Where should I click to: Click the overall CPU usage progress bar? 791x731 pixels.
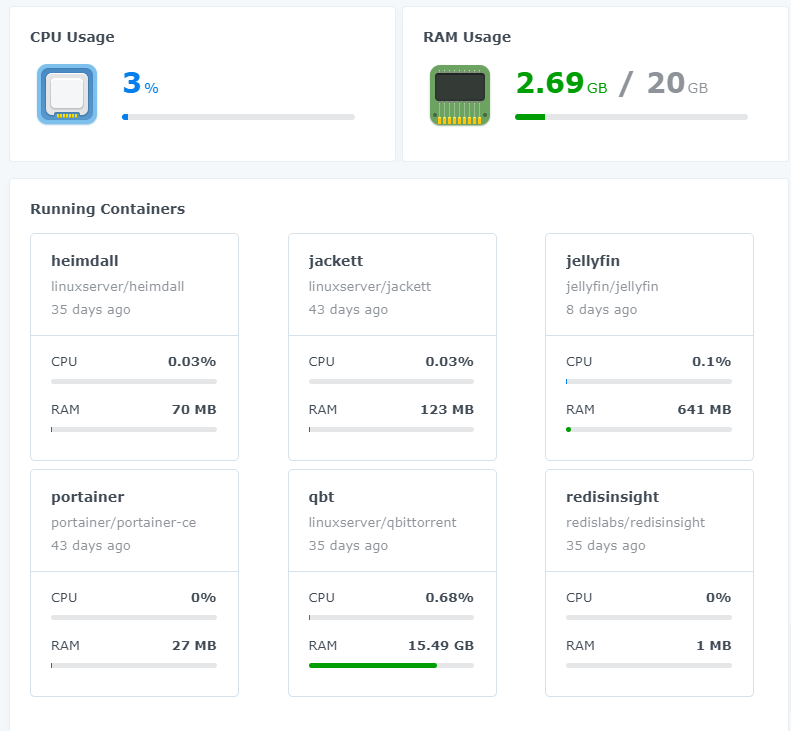click(238, 117)
